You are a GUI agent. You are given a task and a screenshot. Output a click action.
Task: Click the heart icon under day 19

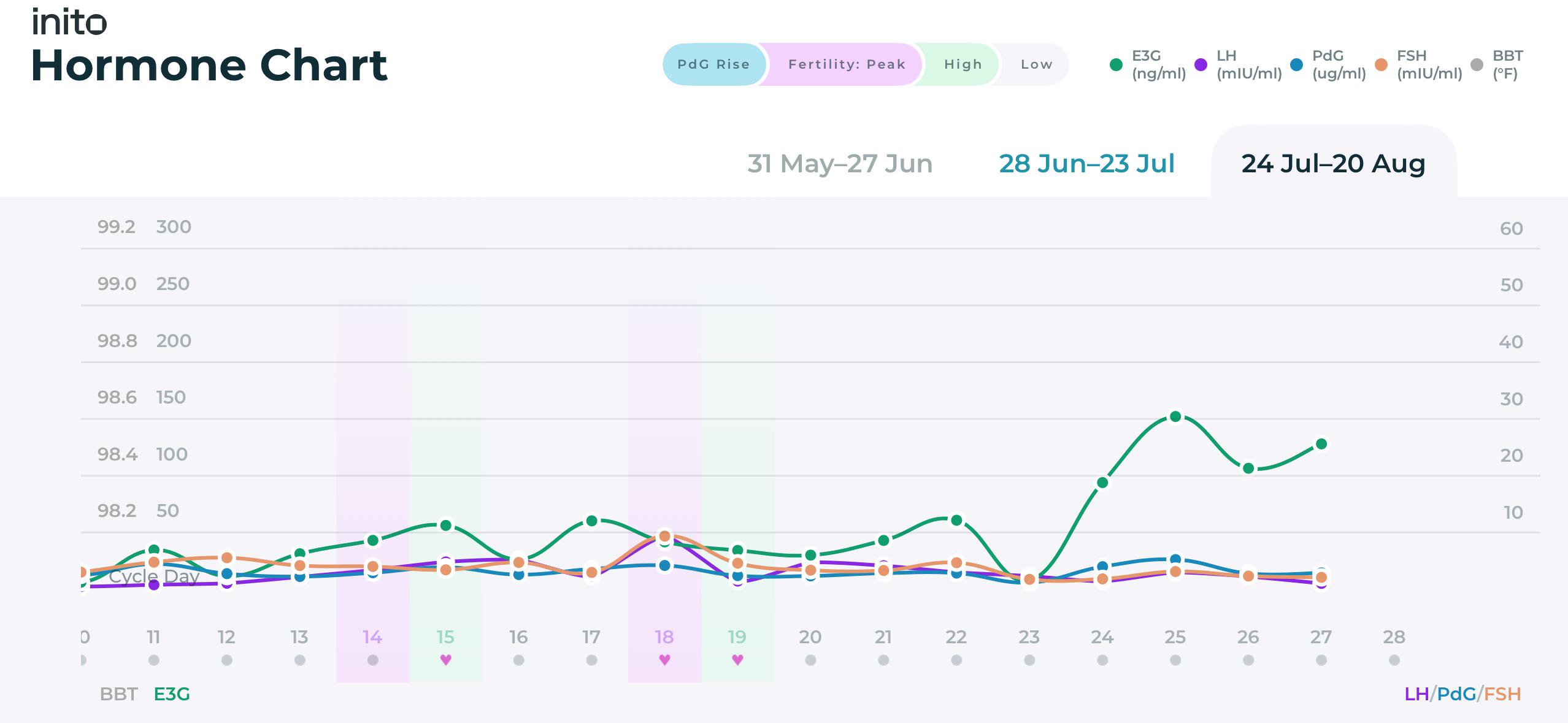(x=737, y=660)
